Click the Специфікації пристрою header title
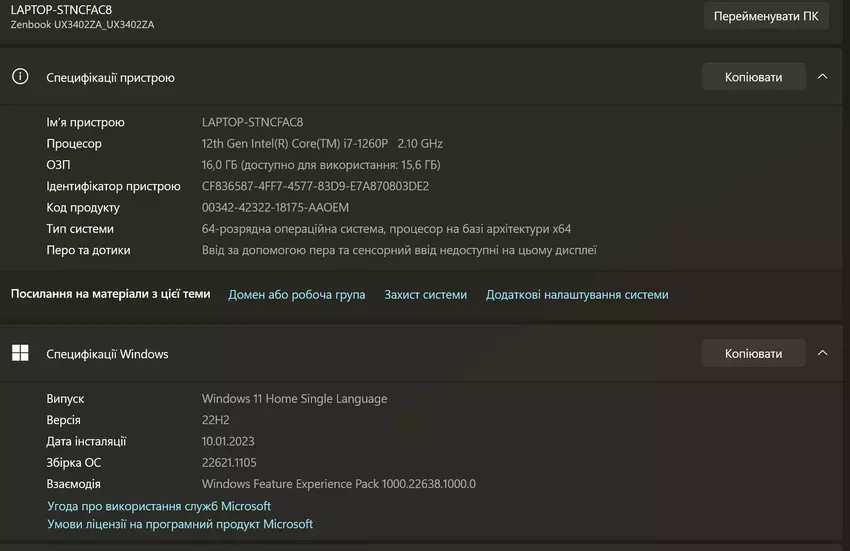This screenshot has width=850, height=551. 110,77
